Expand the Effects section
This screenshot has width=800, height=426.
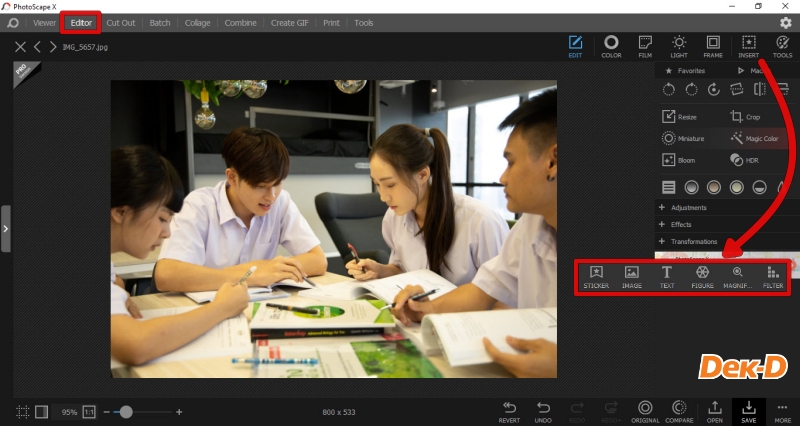tap(681, 224)
